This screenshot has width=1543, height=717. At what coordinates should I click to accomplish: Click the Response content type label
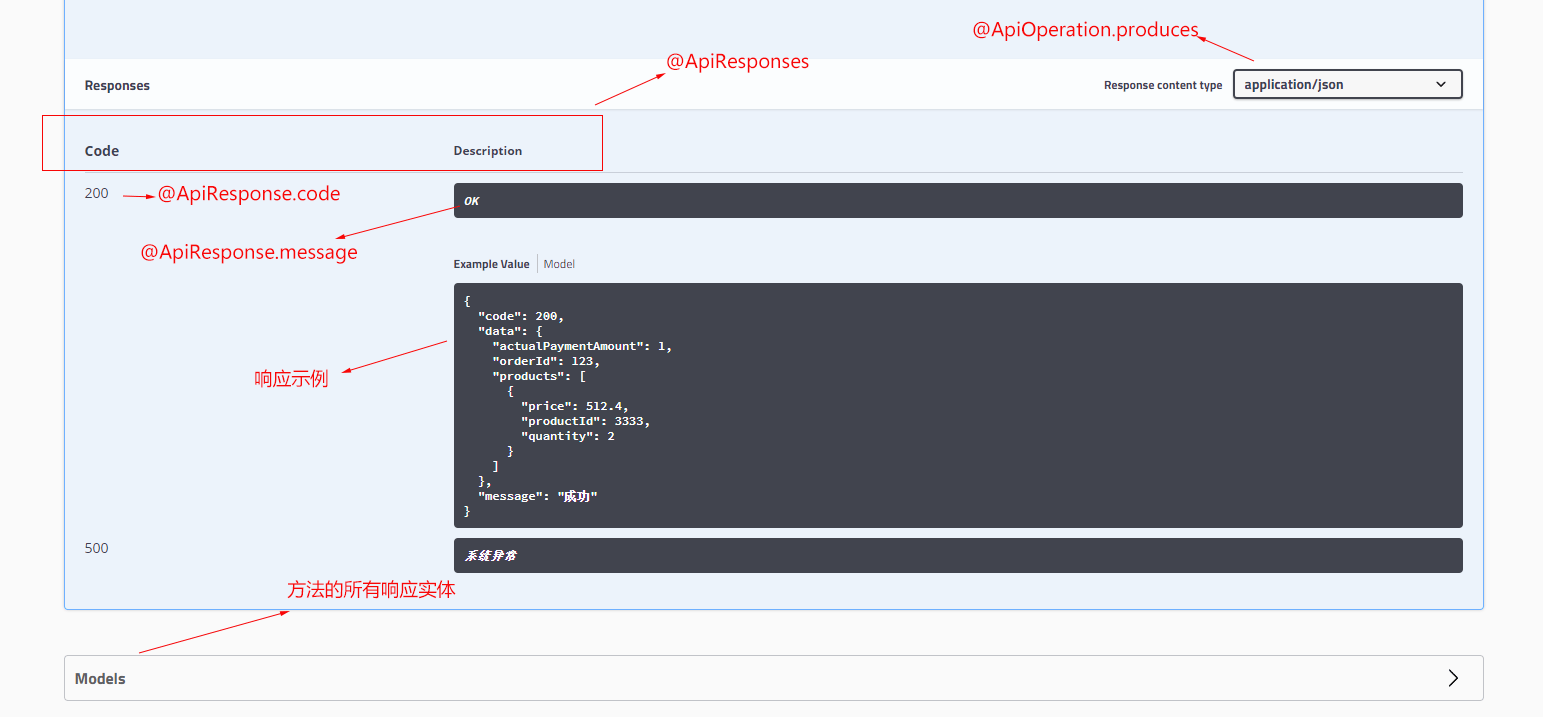1163,85
